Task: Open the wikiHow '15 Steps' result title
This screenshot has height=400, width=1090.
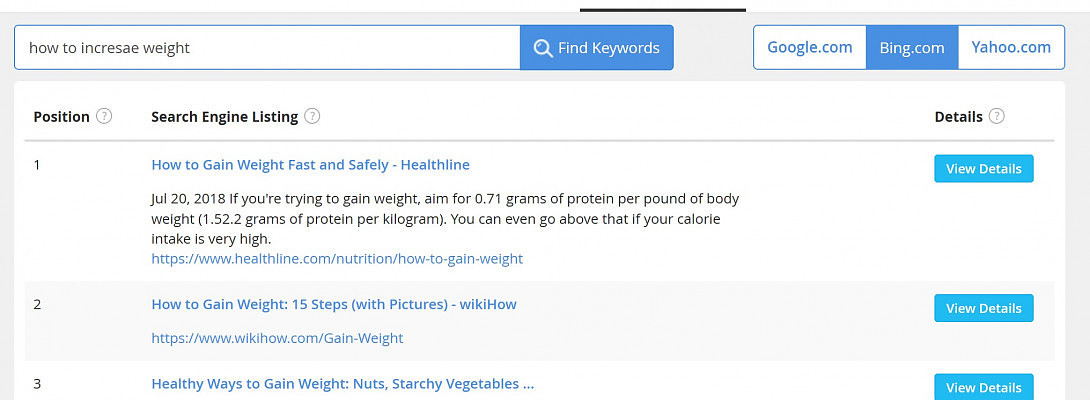Action: tap(334, 304)
